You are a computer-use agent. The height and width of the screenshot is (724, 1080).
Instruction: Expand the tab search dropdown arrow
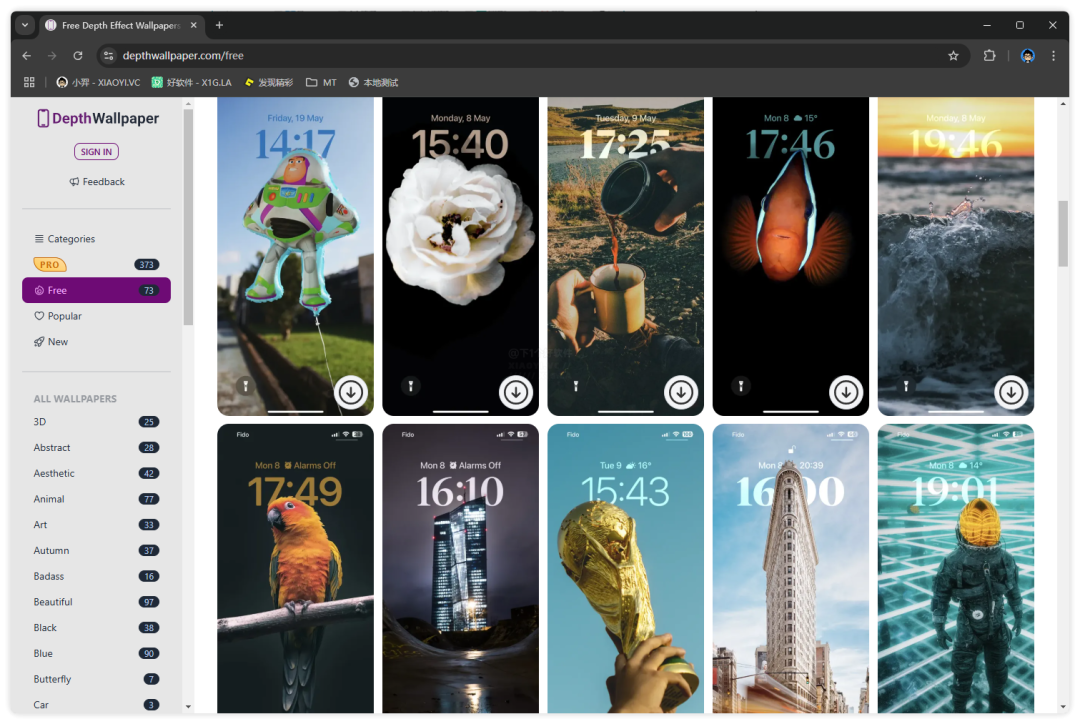pos(25,25)
